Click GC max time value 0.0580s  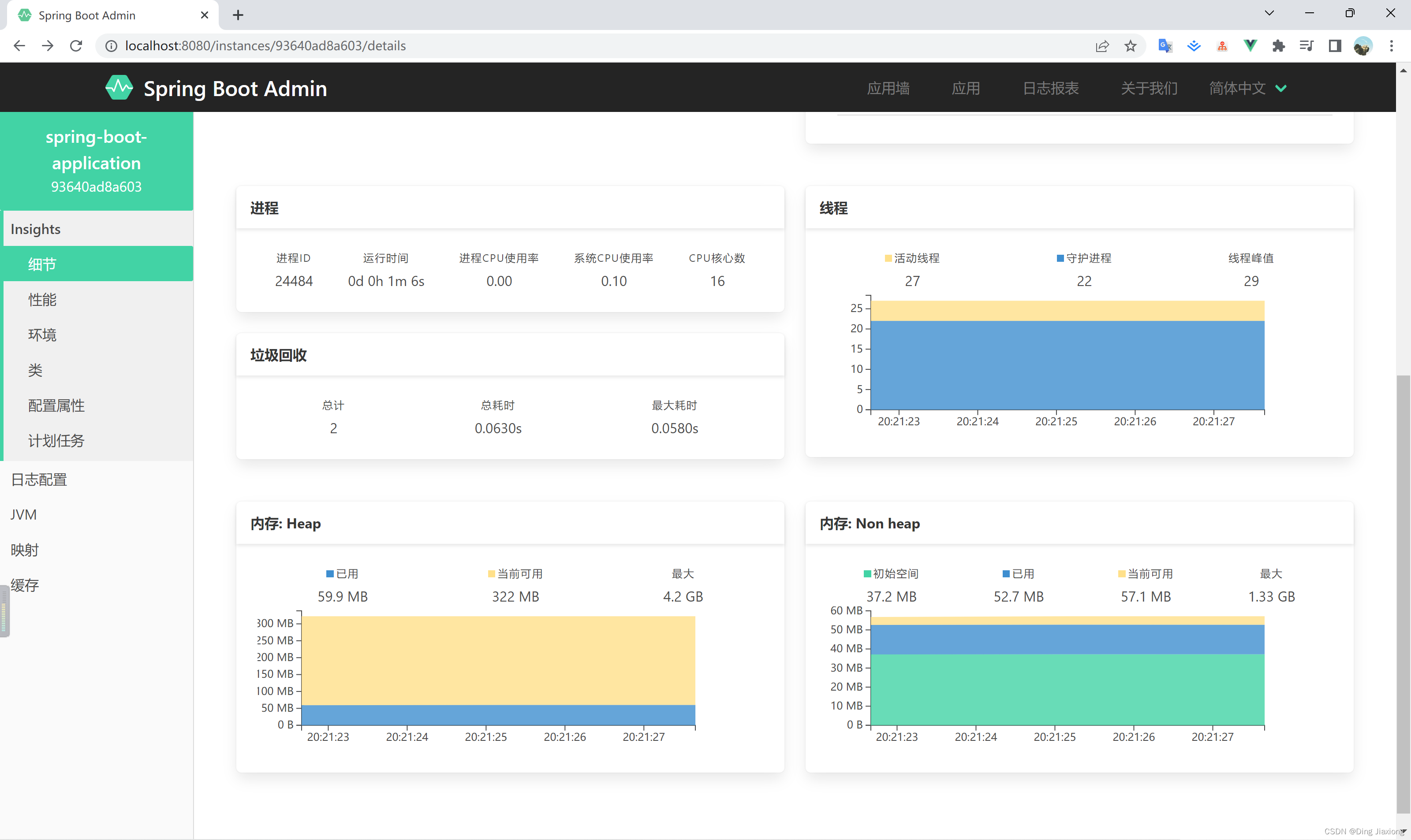[x=674, y=428]
